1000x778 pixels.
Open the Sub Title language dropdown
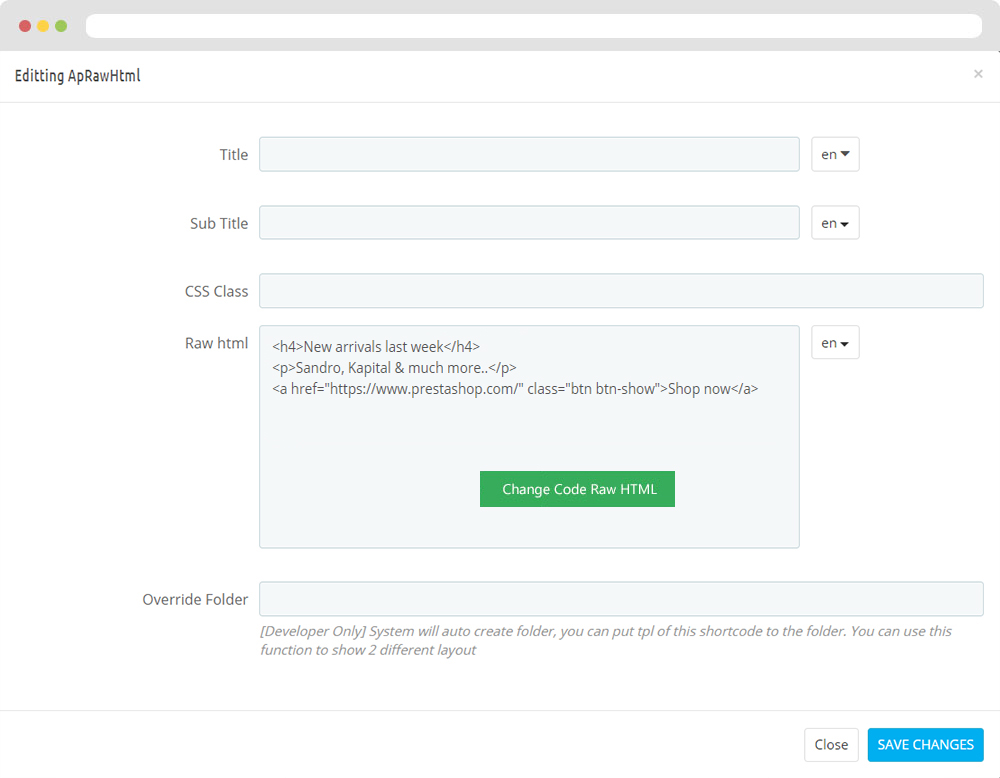pos(835,223)
